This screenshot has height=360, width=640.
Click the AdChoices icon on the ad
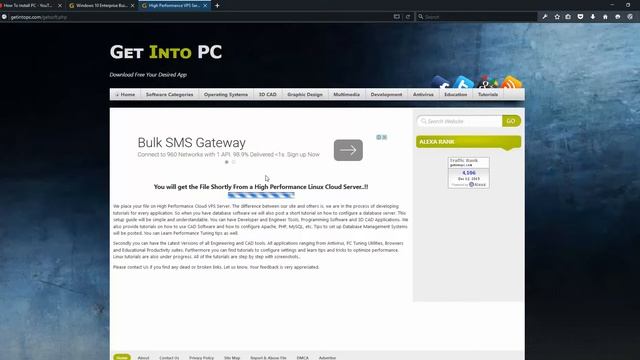point(379,137)
